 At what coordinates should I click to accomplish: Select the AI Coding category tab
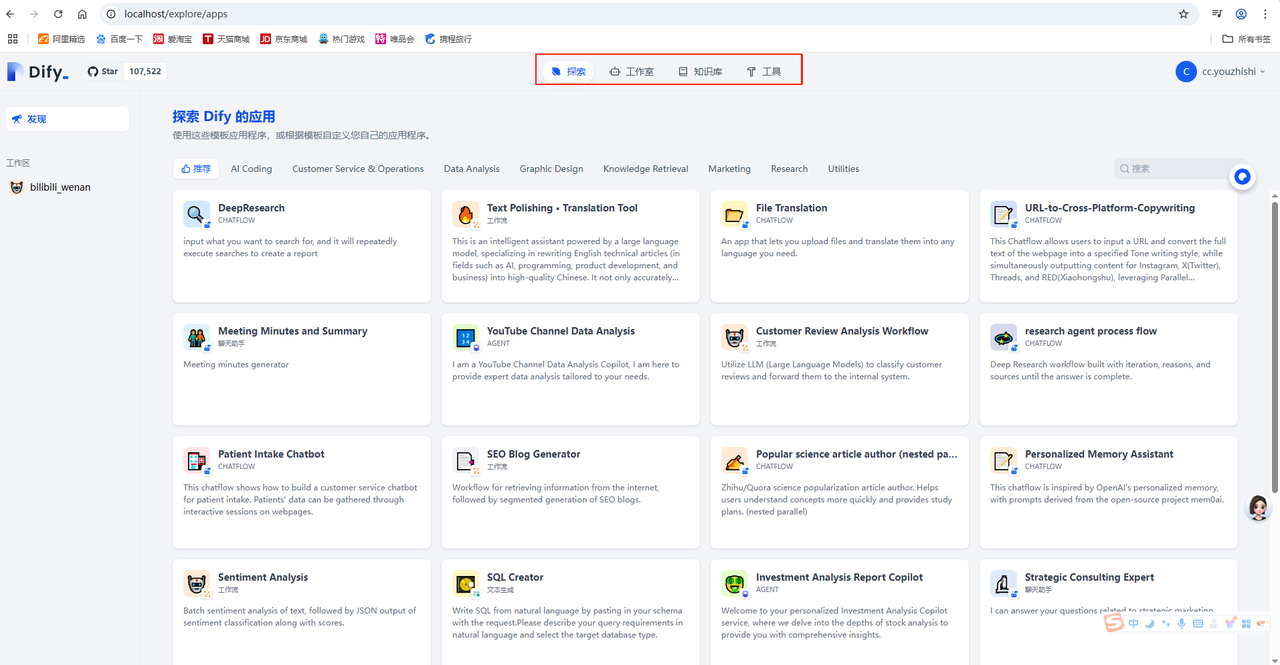tap(251, 169)
